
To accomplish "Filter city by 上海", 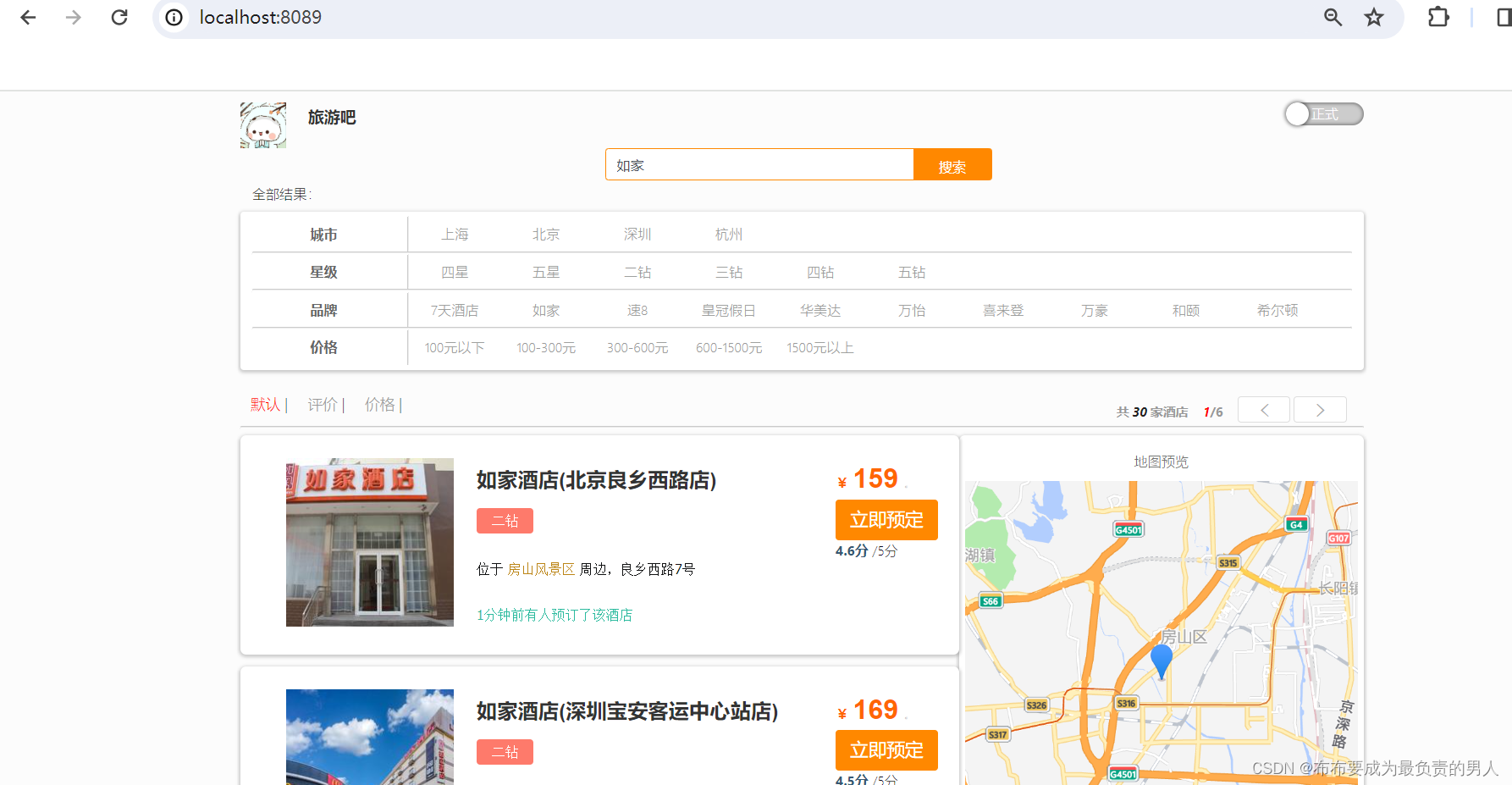I will (455, 235).
